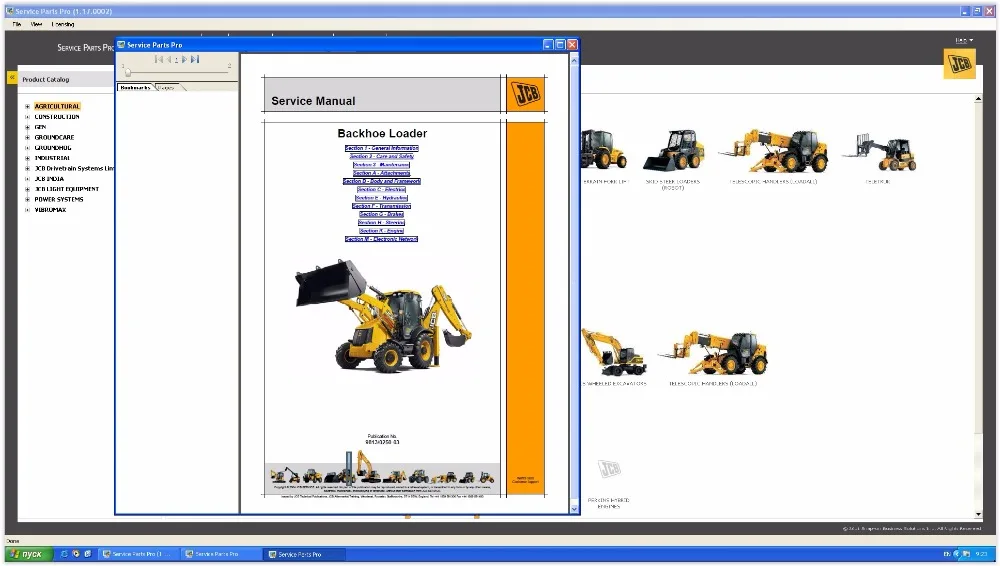Click the system tray clock
Image resolution: width=1000 pixels, height=566 pixels.
pos(982,554)
